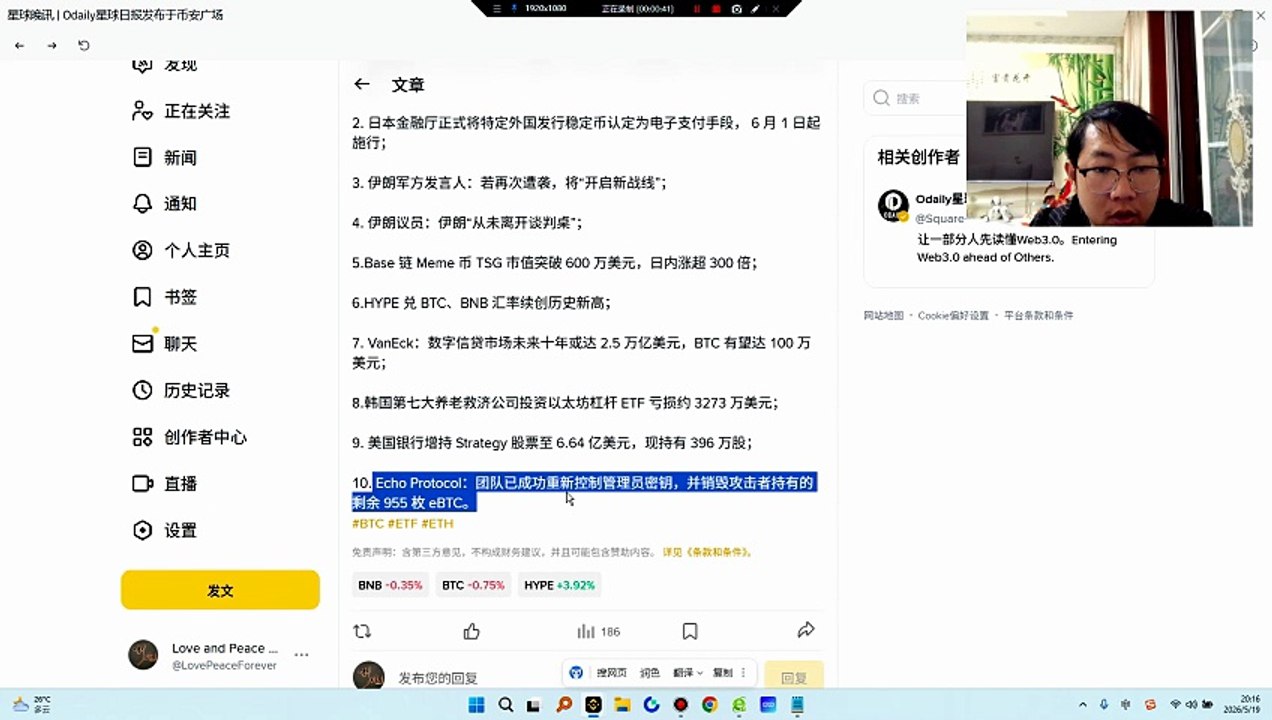1272x720 pixels.
Task: Open the Love and Peace profile avatar
Action: pyautogui.click(x=143, y=655)
